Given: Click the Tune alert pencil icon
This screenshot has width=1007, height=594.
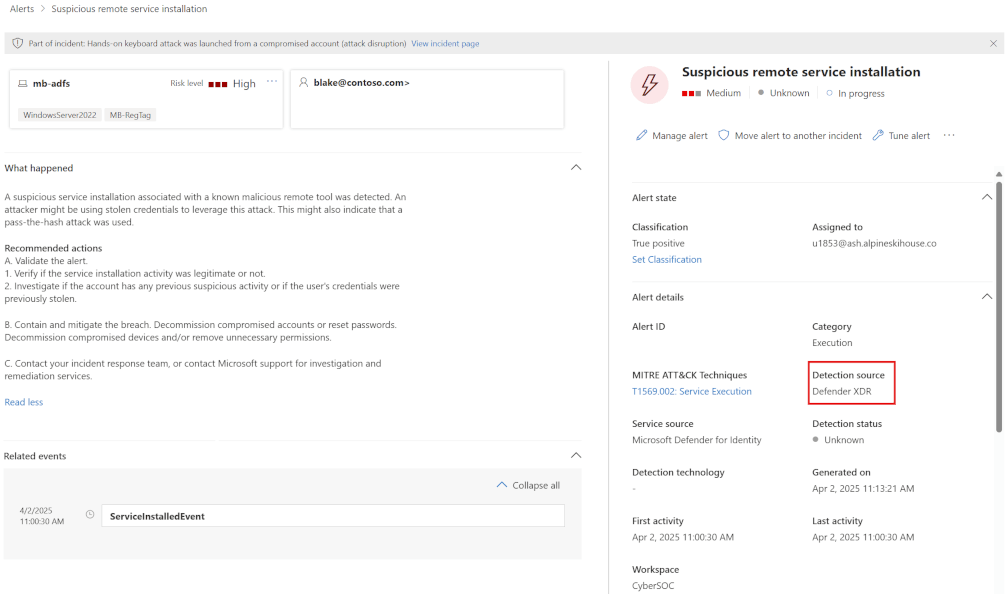Looking at the screenshot, I should click(878, 136).
